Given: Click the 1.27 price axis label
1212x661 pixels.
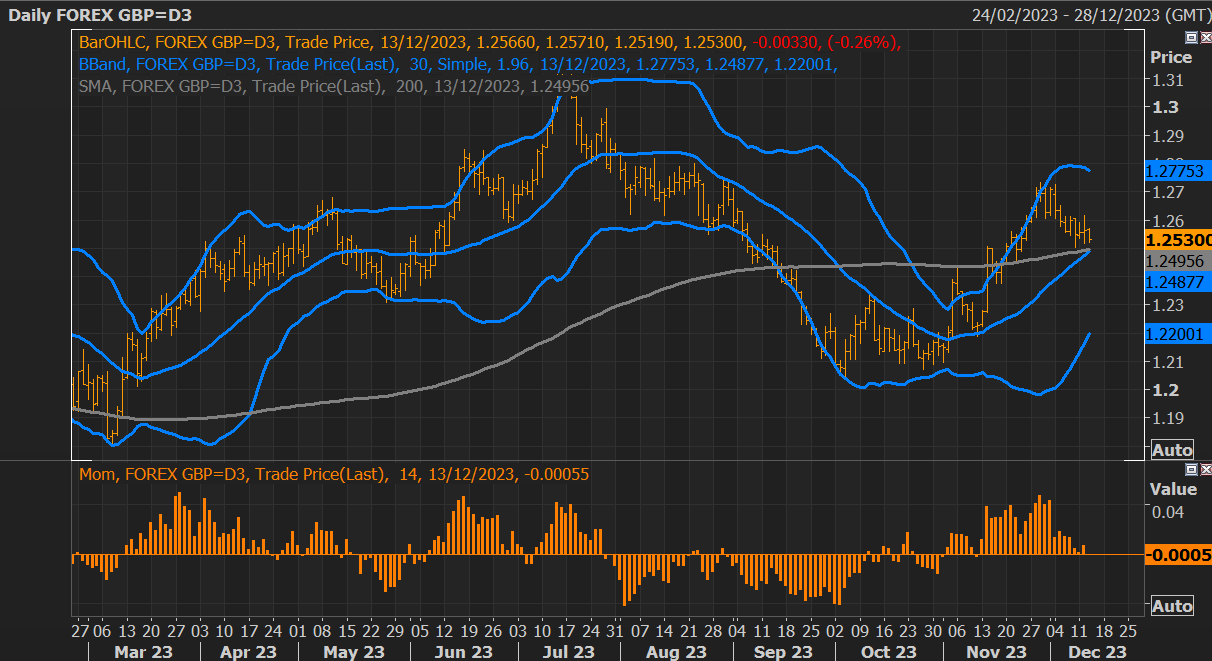Looking at the screenshot, I should pos(1168,192).
